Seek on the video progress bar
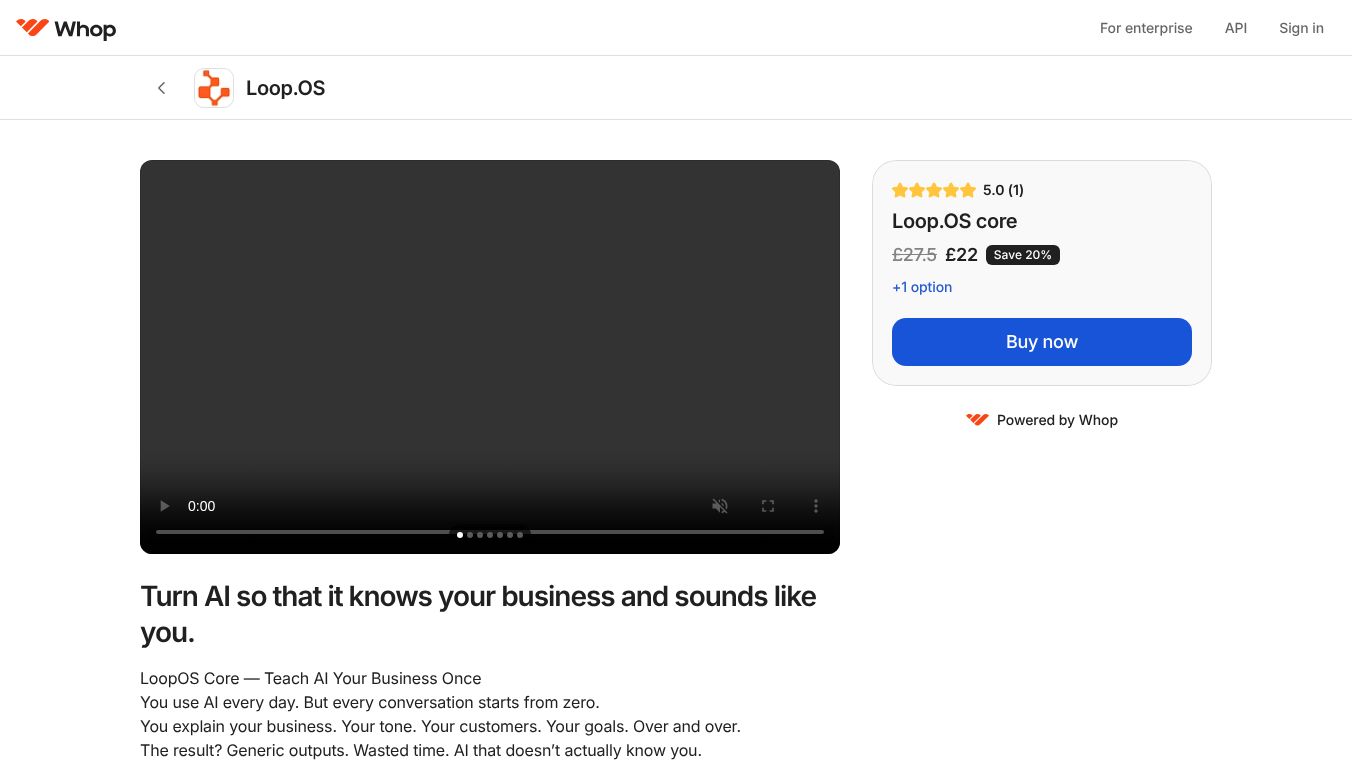Screen dimensions: 1352x760 click(490, 532)
